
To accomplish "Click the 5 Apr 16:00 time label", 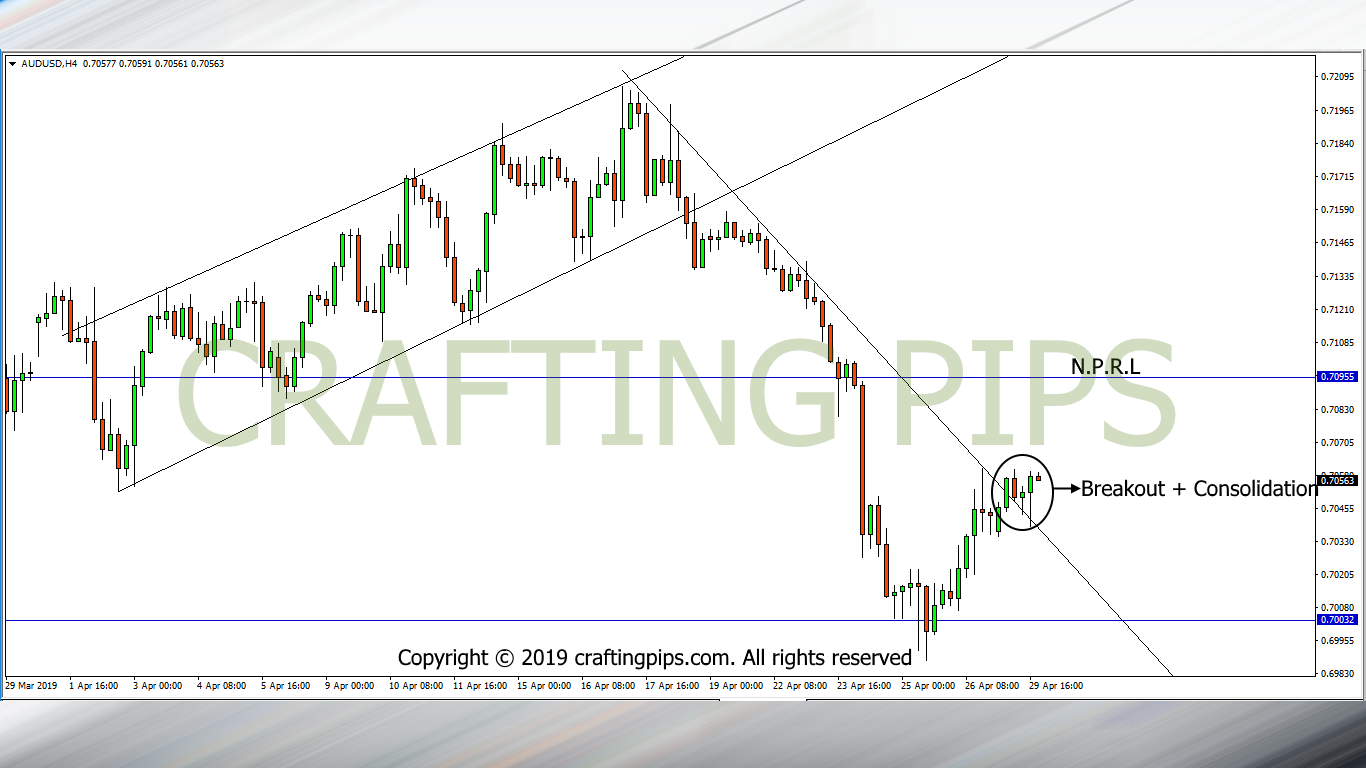I will 287,686.
